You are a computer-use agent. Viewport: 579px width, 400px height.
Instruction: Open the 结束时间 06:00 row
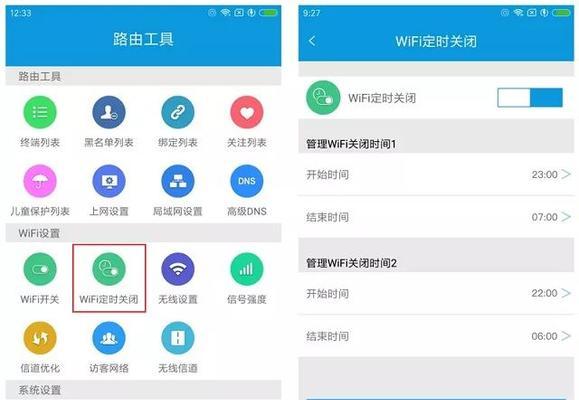tap(436, 336)
